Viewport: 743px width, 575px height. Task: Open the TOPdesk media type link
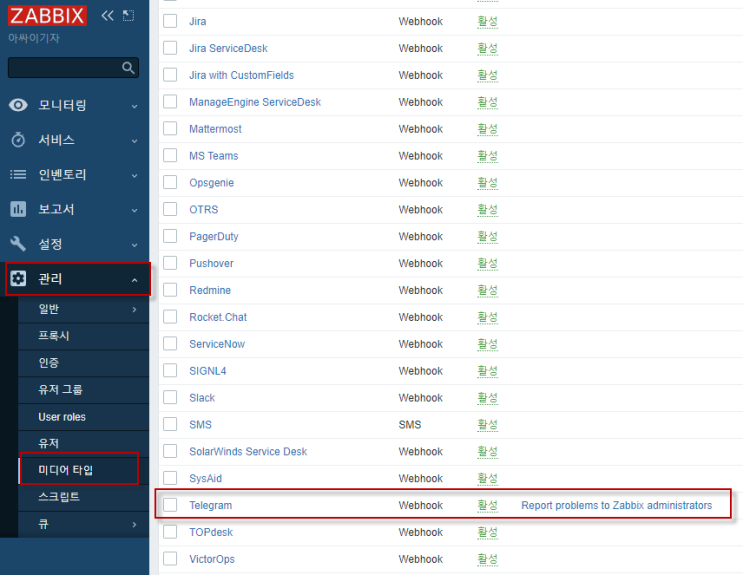pyautogui.click(x=211, y=532)
